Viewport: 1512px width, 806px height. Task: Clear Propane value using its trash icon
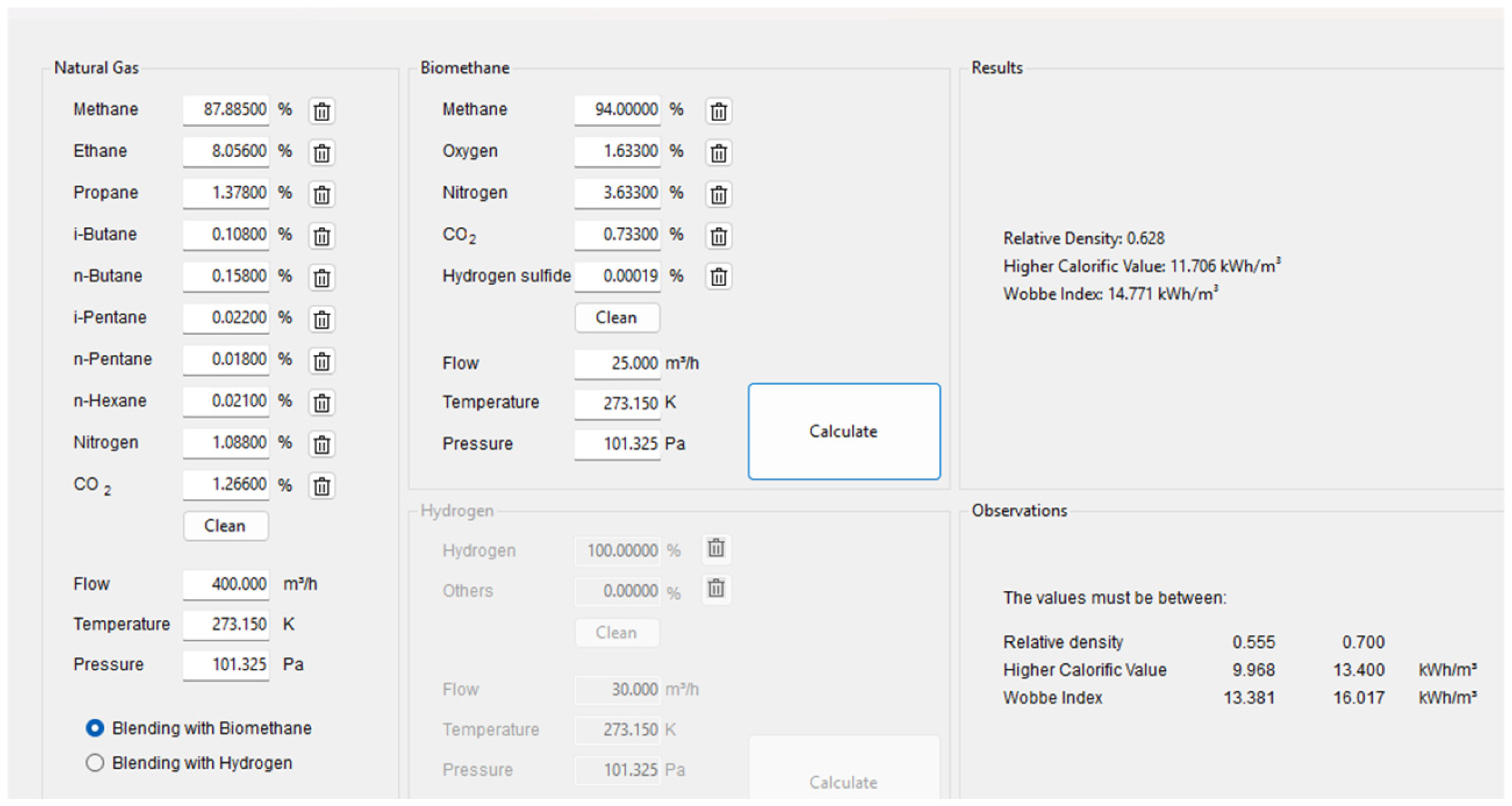321,195
